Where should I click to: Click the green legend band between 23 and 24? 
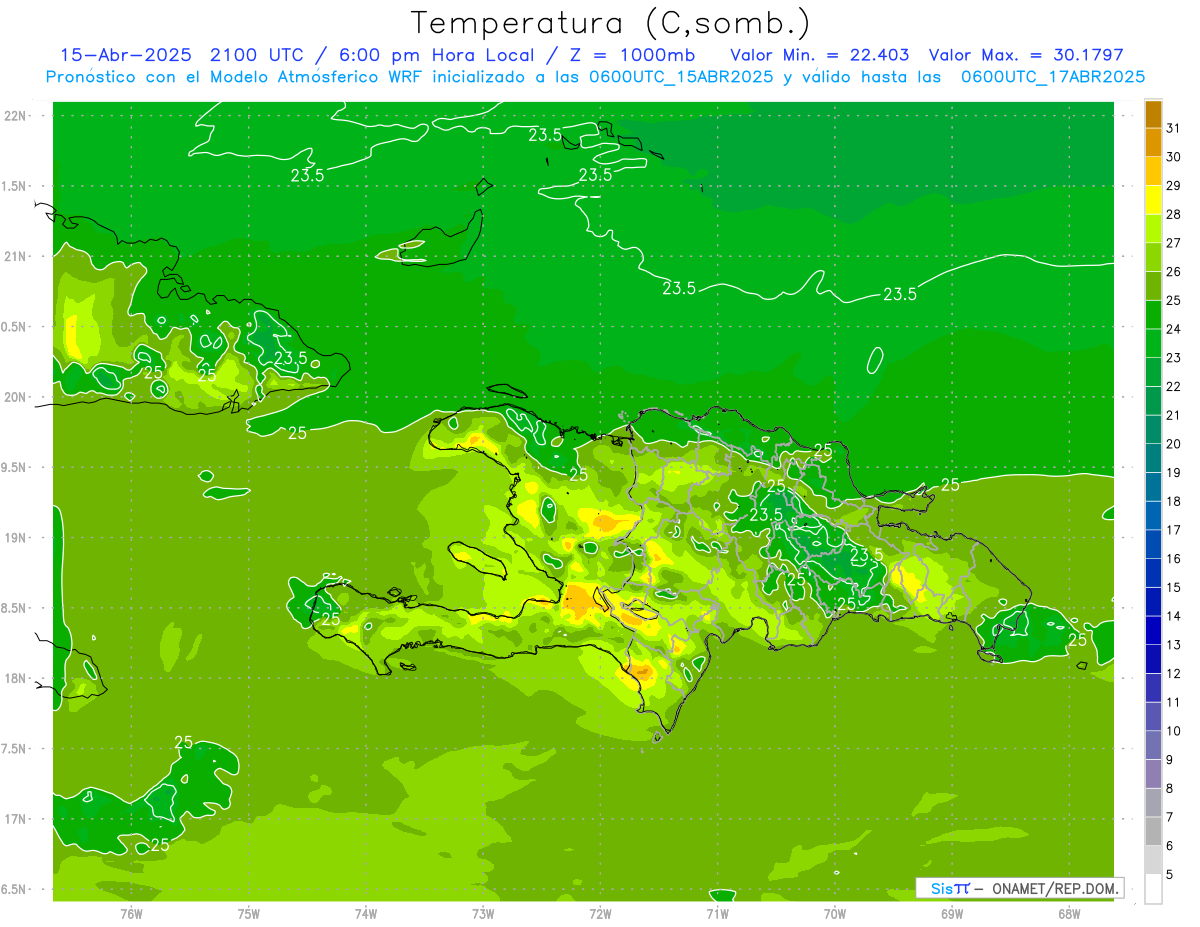point(1153,343)
